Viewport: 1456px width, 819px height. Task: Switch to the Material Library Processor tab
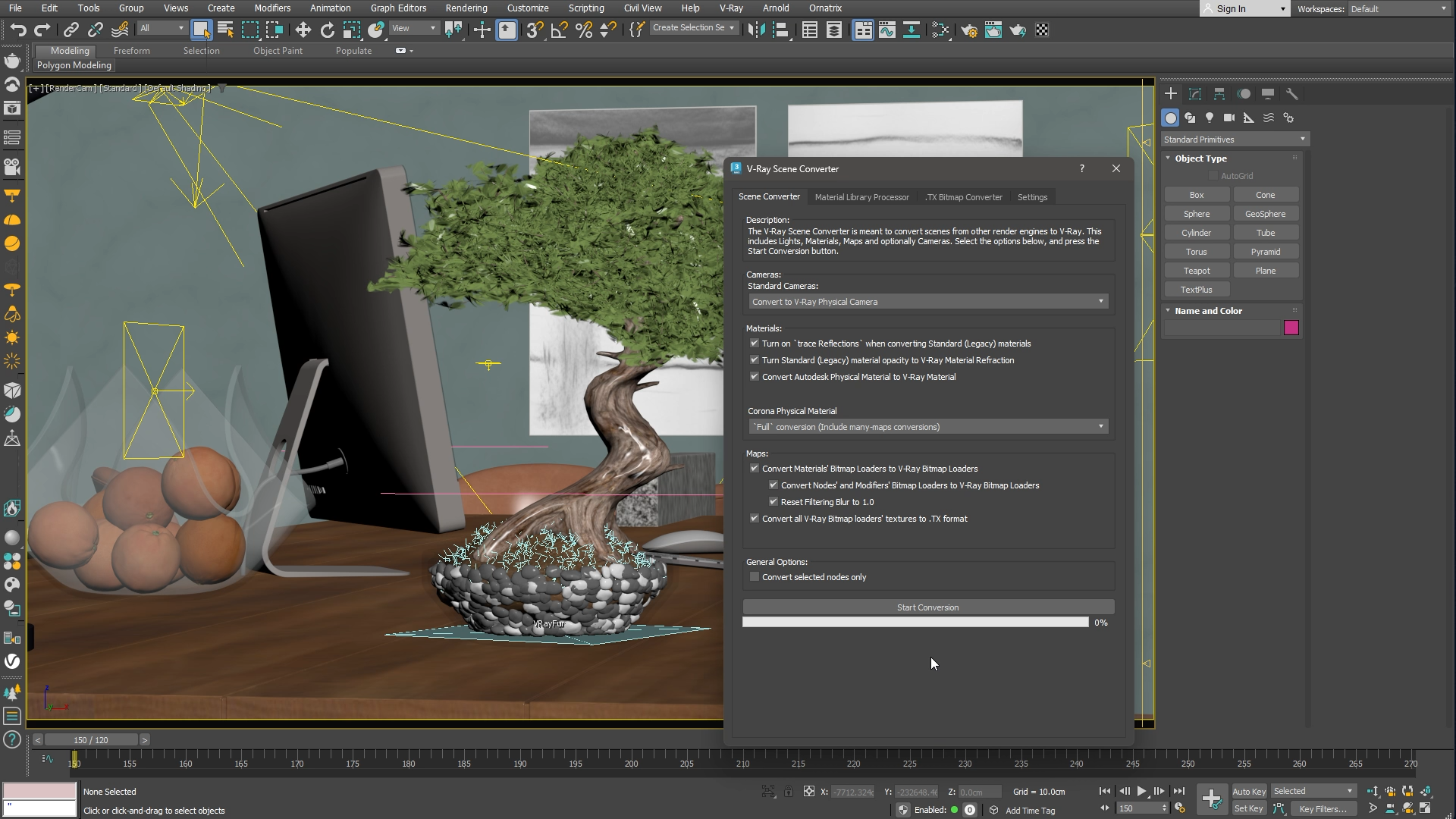tap(862, 197)
